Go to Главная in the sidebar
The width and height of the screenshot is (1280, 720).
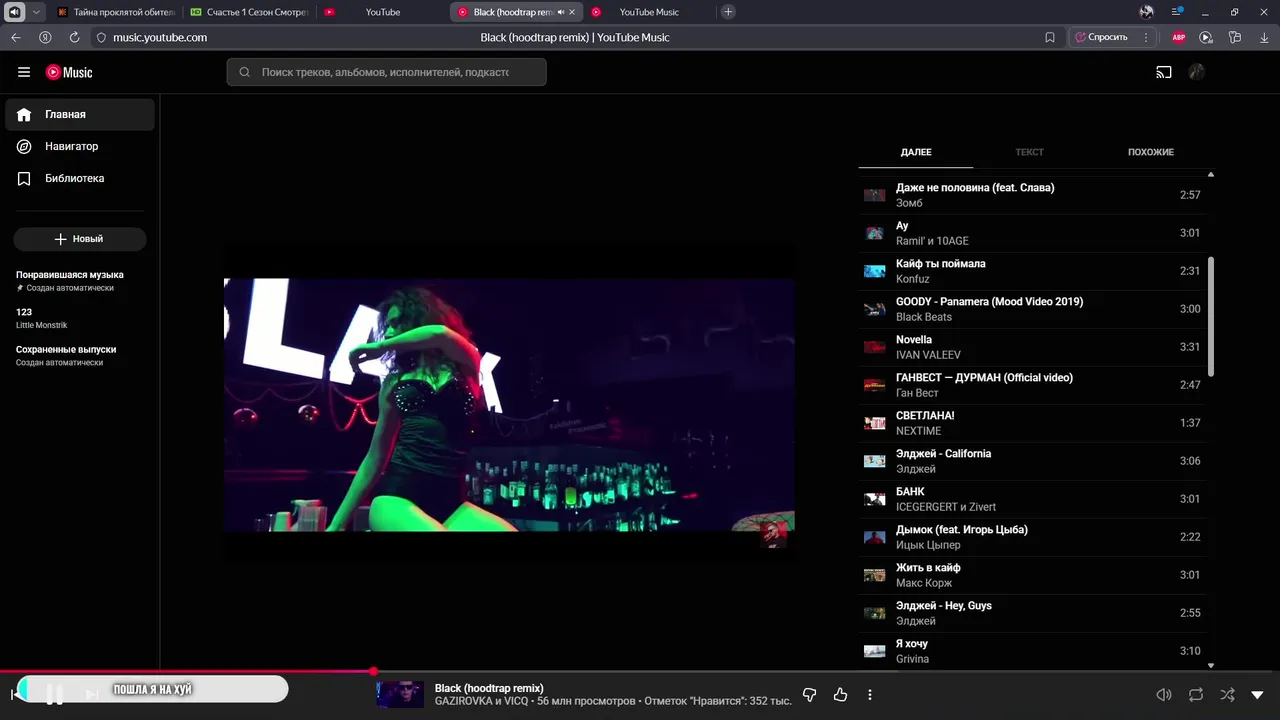pyautogui.click(x=80, y=114)
